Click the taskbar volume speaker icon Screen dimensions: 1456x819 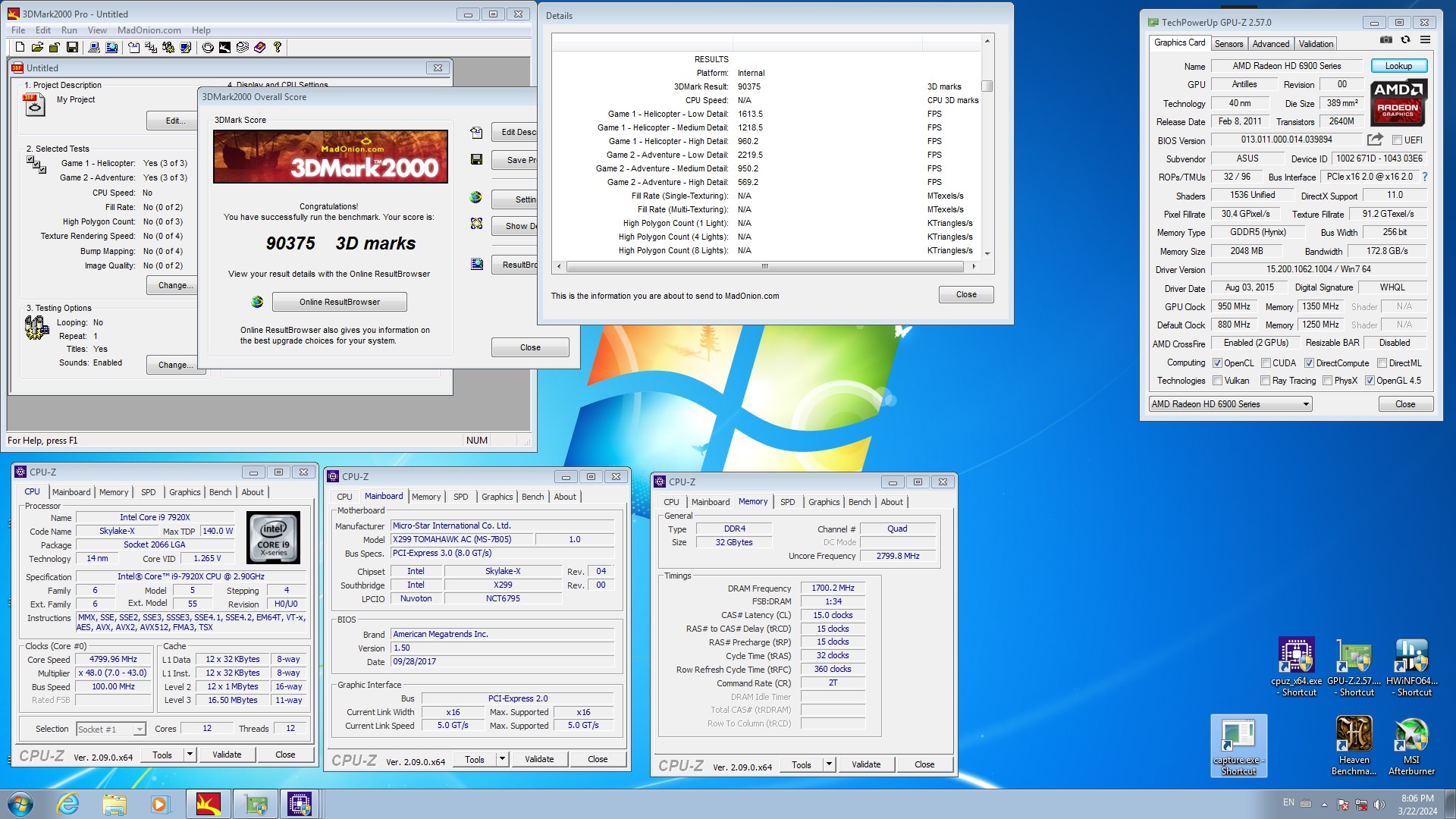pyautogui.click(x=1379, y=805)
